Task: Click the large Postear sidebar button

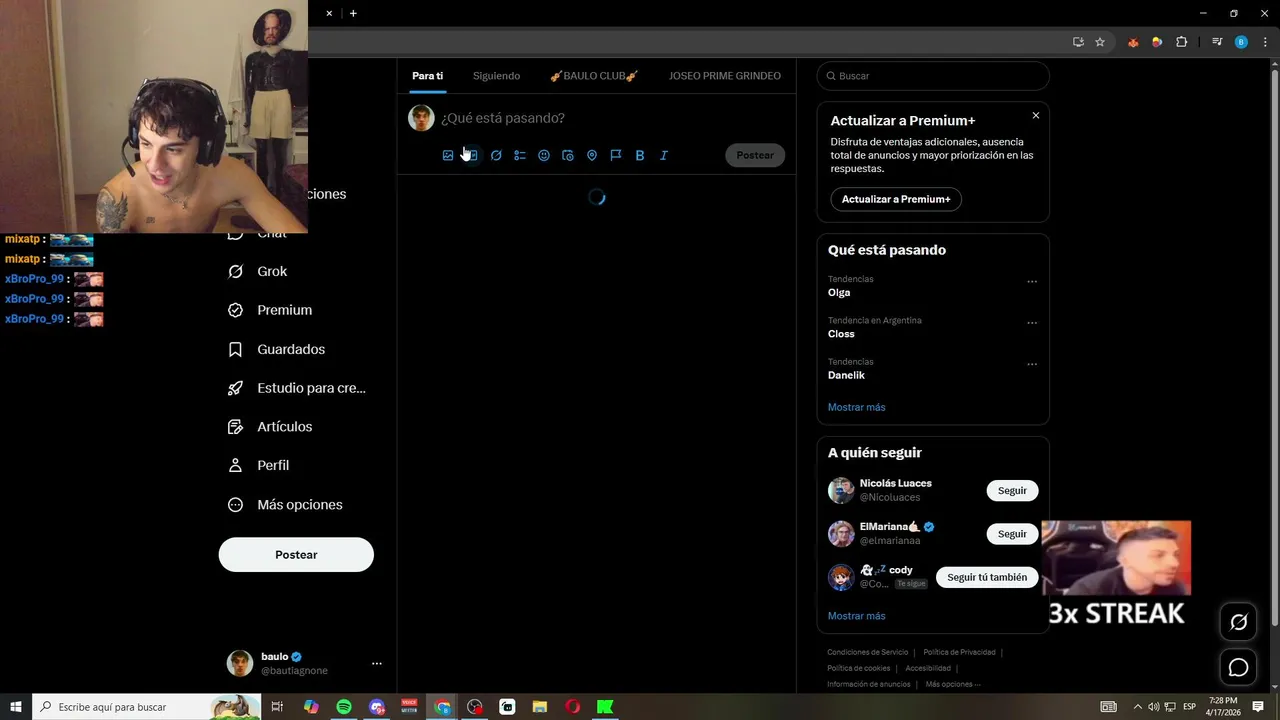Action: point(296,554)
